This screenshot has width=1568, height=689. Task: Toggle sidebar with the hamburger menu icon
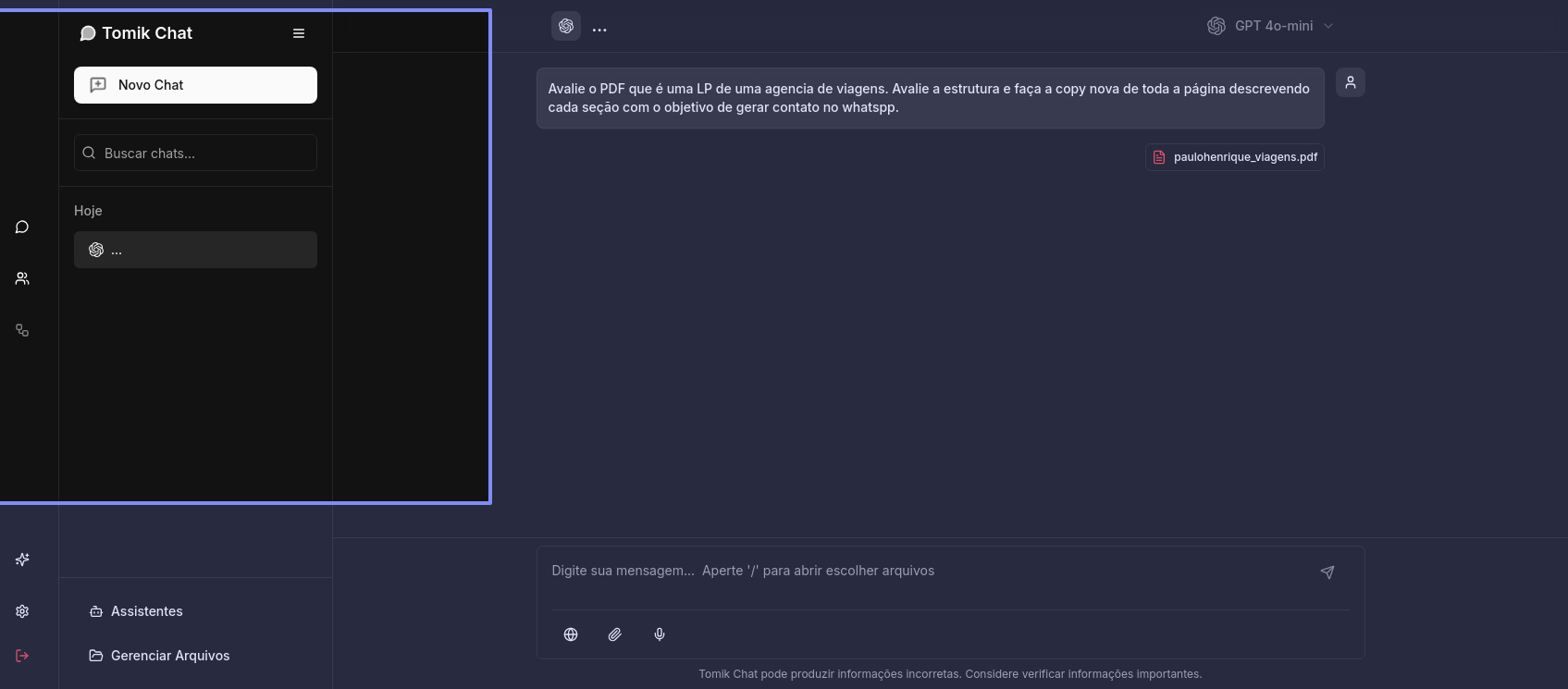click(x=299, y=33)
